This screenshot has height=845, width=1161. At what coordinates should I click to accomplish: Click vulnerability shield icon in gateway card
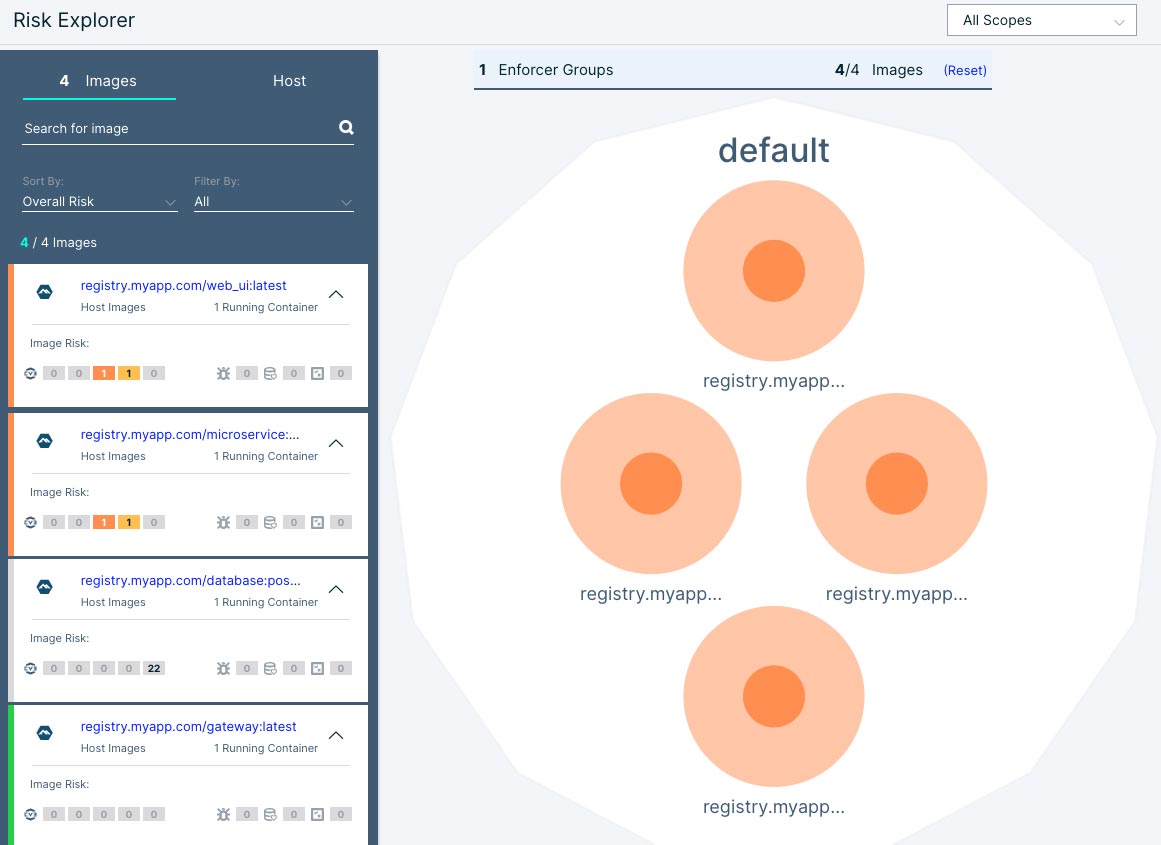[x=30, y=814]
